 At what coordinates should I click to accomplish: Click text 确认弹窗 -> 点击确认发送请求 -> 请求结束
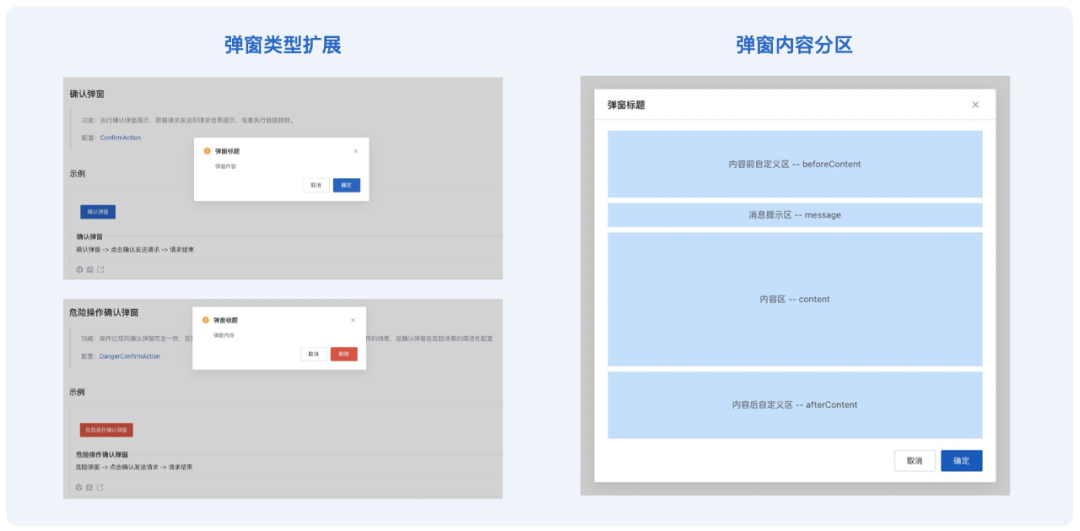[135, 249]
